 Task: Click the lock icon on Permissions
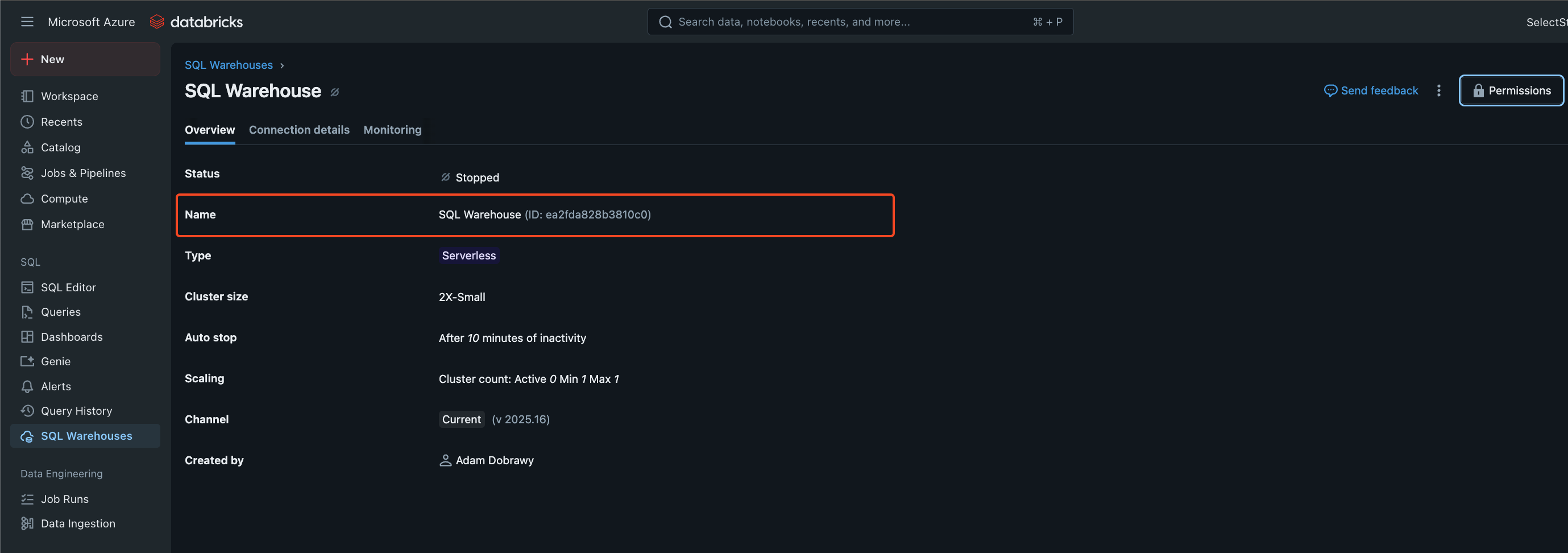pyautogui.click(x=1478, y=91)
